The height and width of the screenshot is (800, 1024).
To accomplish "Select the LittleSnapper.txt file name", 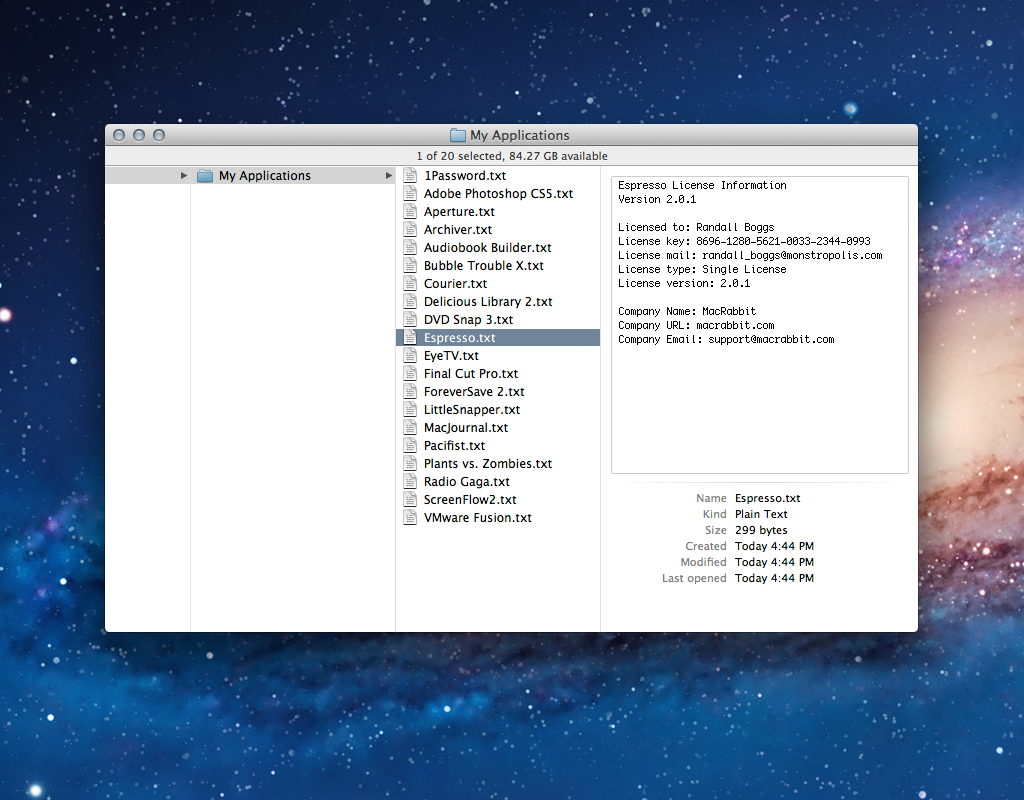I will (472, 409).
